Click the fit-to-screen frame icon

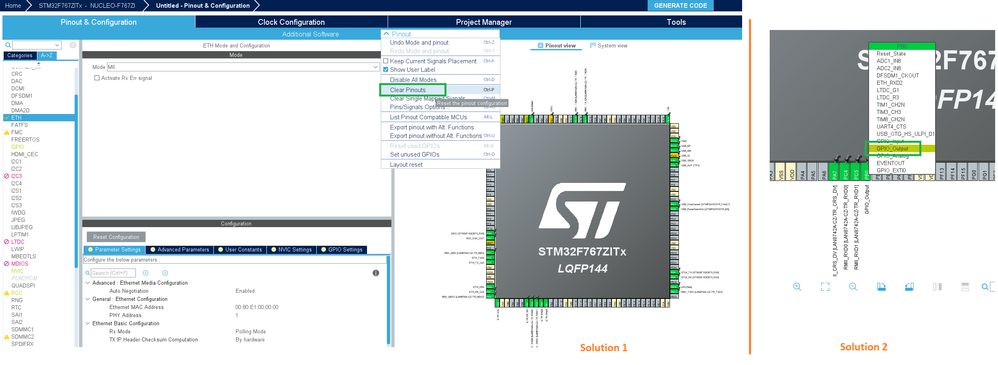pos(825,287)
